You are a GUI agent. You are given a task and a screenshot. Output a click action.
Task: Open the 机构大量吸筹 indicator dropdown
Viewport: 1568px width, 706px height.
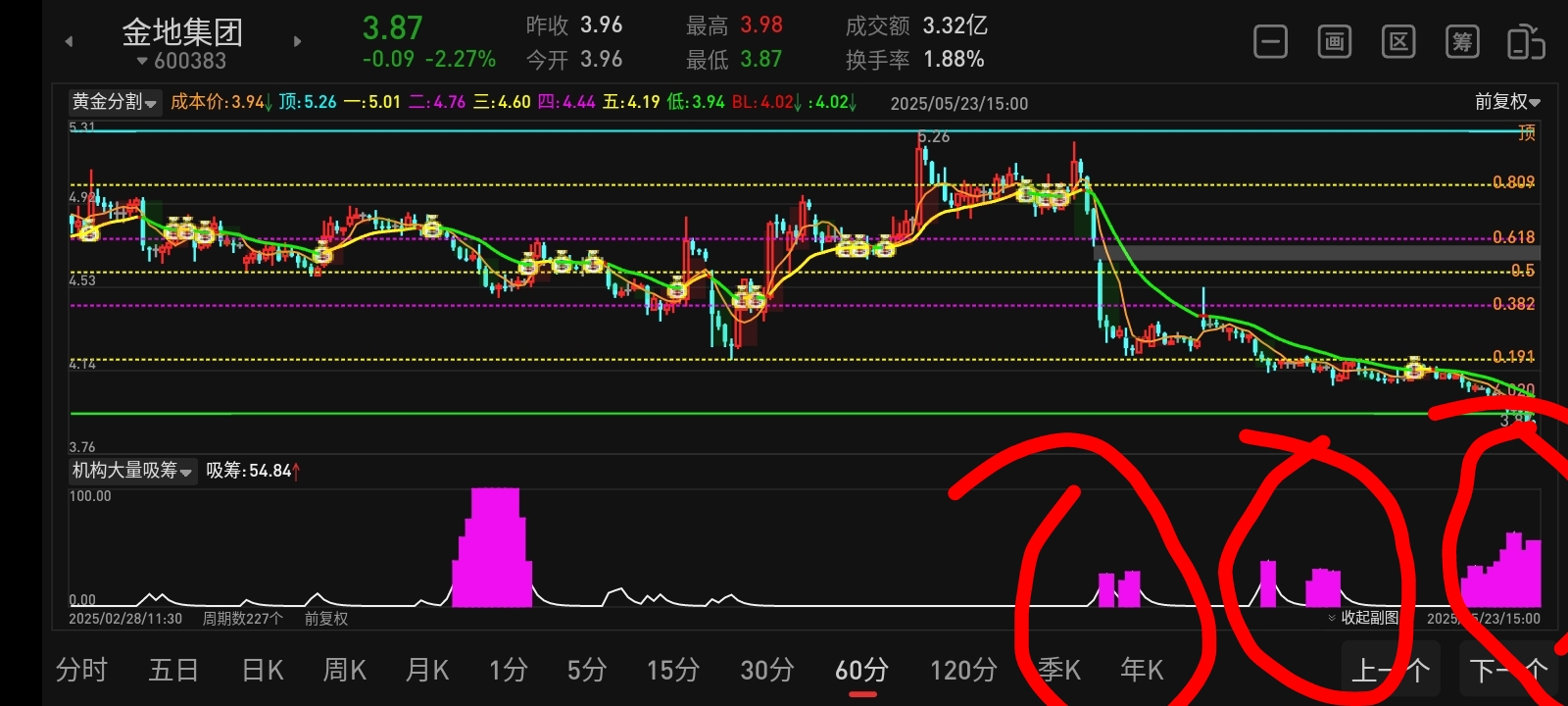[x=132, y=471]
